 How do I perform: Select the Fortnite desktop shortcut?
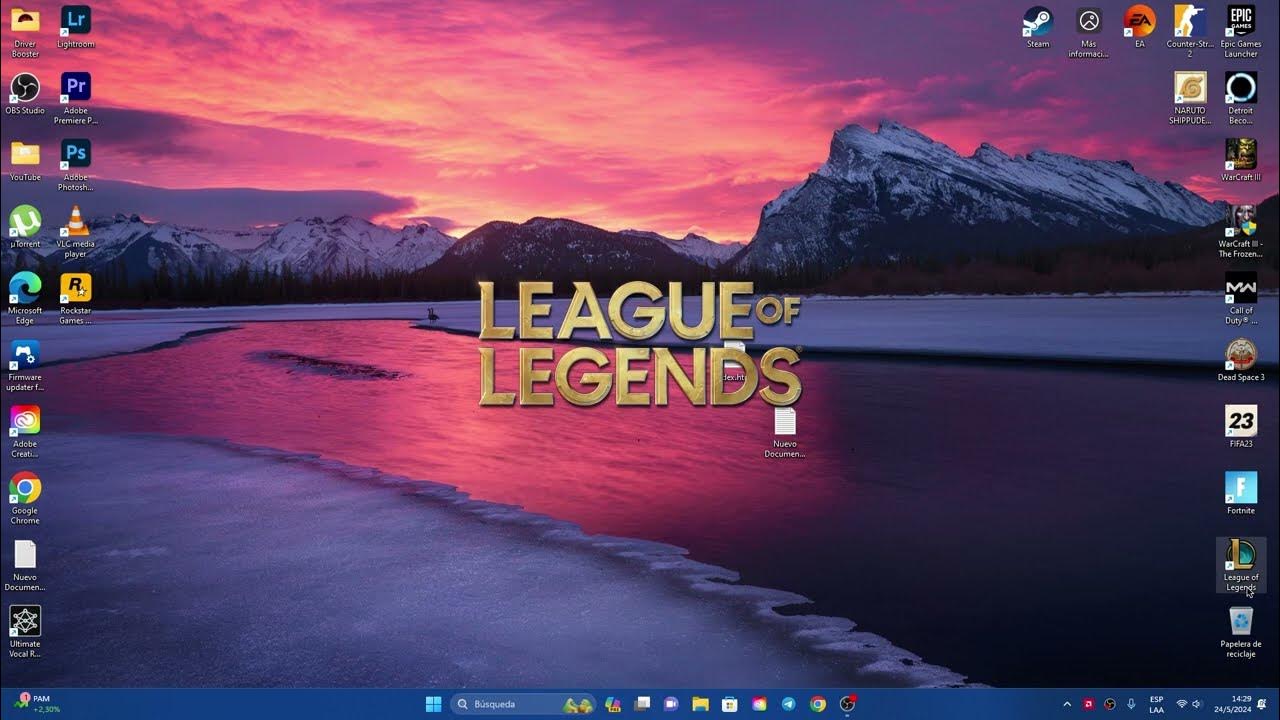1241,493
